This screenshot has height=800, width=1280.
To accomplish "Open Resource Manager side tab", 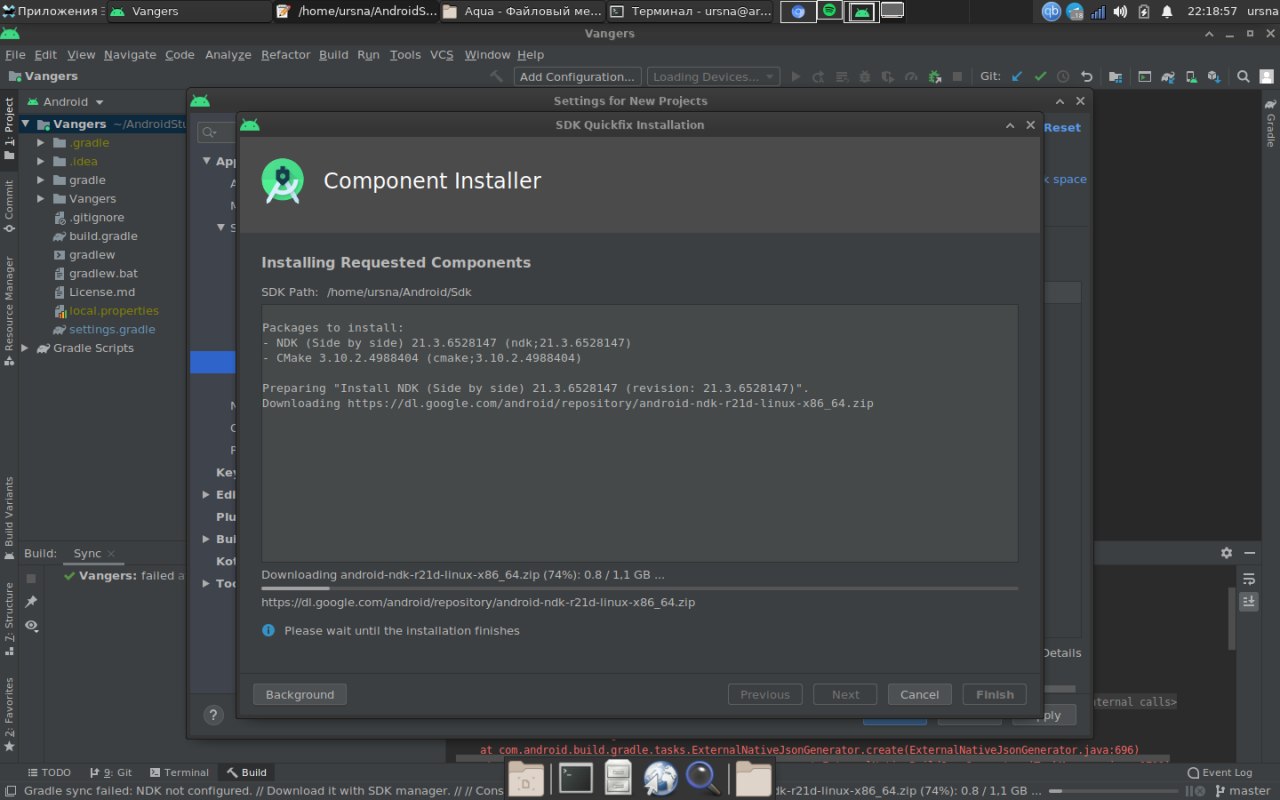I will coord(9,310).
